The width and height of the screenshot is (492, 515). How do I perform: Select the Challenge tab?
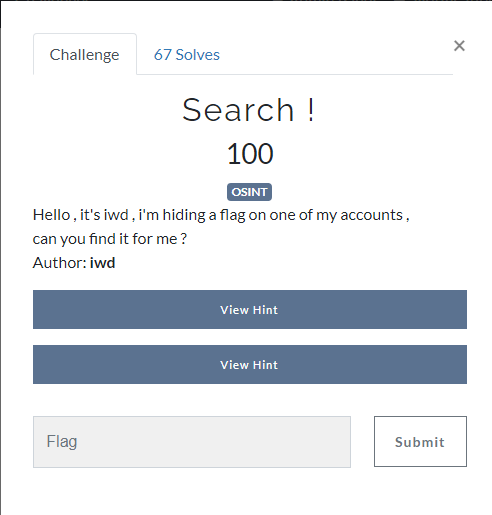[x=85, y=54]
